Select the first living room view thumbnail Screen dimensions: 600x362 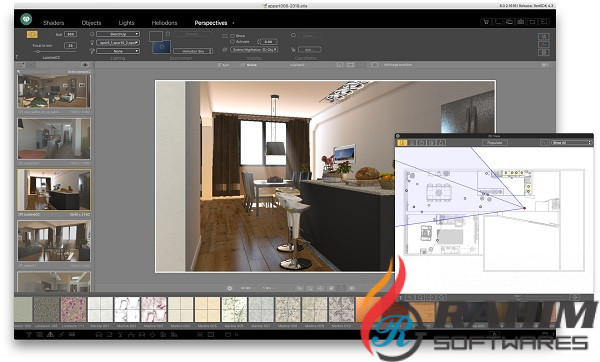54,91
